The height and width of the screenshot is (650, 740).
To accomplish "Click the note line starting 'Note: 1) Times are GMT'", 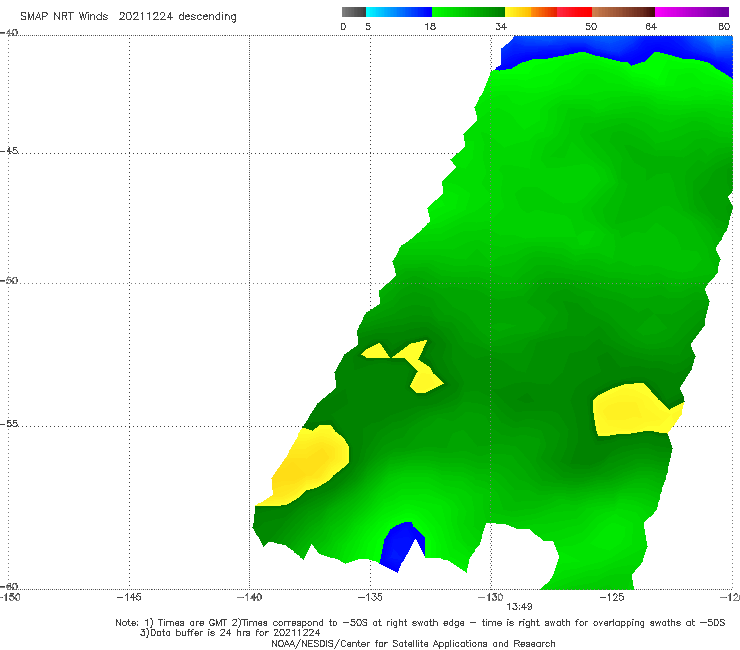I will point(420,623).
